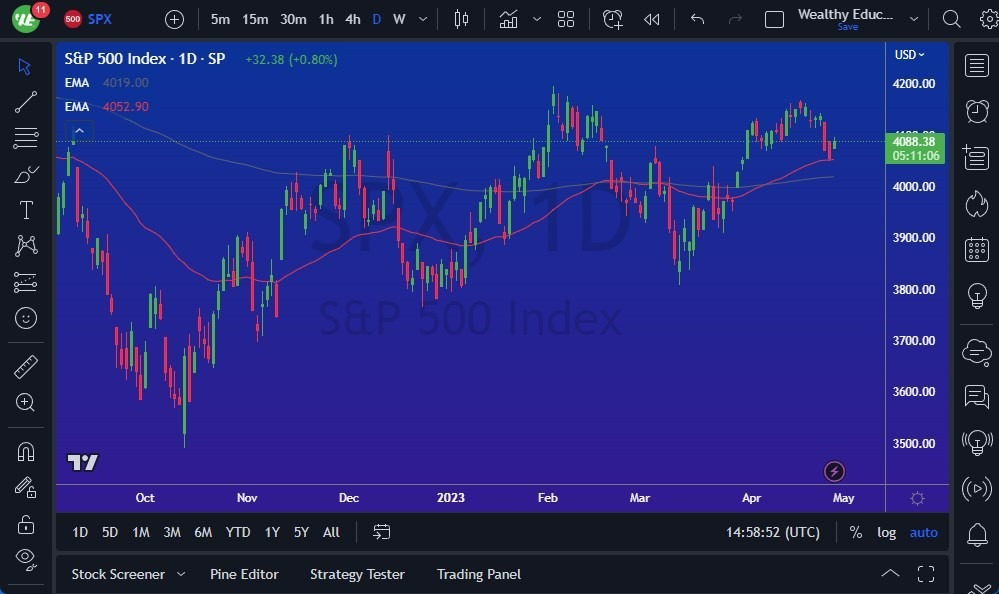Open the Stock Screener dropdown arrow
The image size is (999, 594).
181,574
